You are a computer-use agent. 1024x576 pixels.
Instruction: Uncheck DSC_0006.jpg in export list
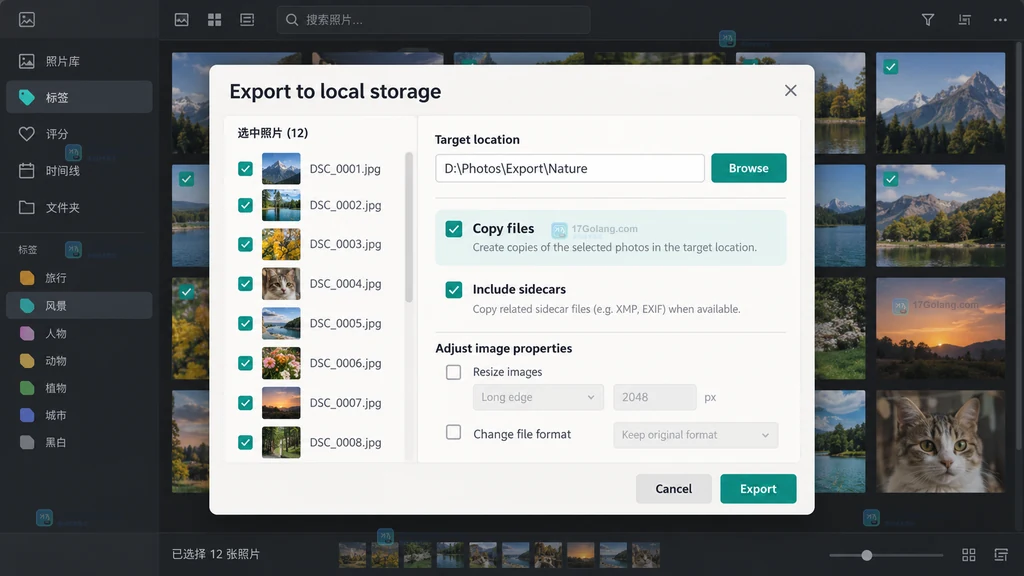(x=246, y=363)
